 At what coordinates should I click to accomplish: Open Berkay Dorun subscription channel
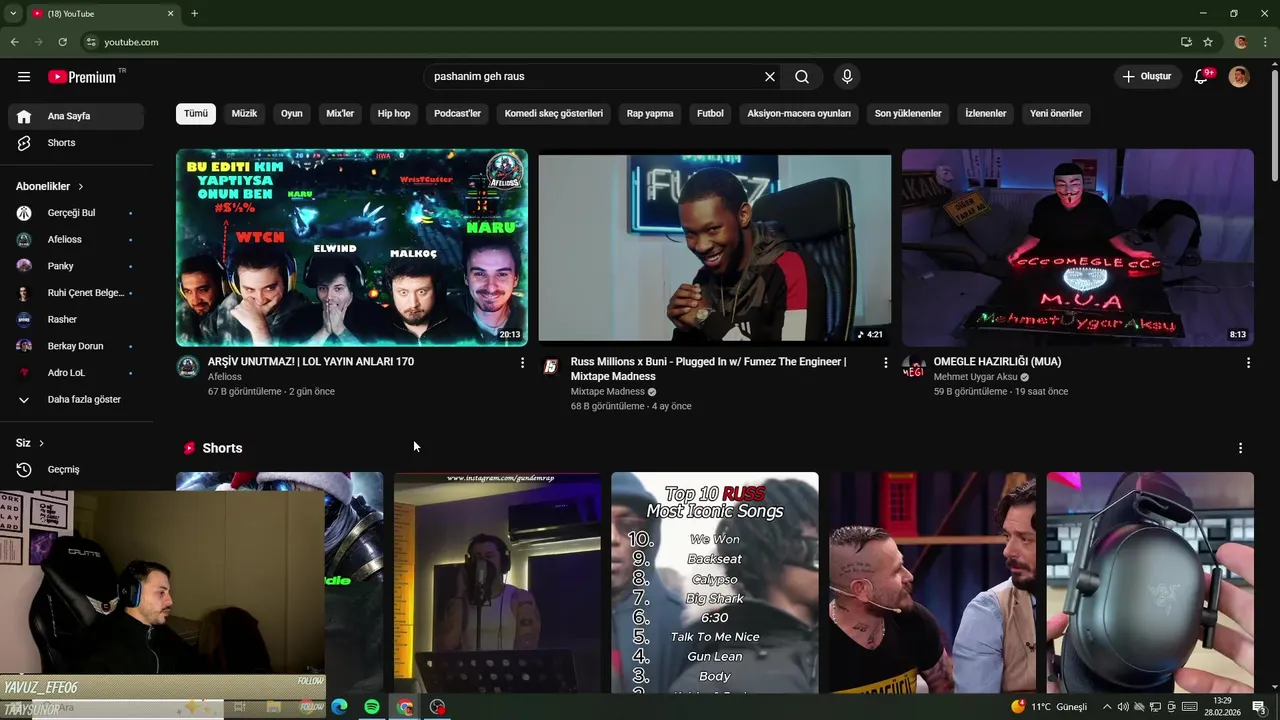[76, 346]
